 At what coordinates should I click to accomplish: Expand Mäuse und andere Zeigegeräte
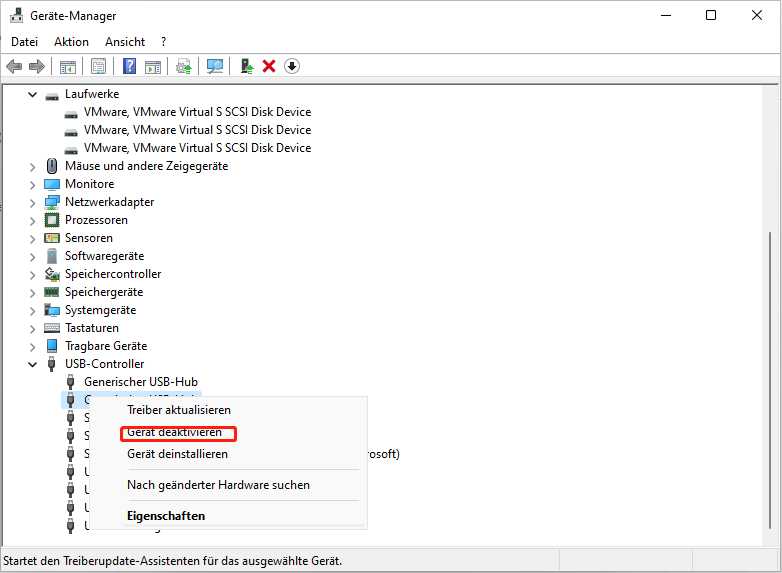(32, 167)
